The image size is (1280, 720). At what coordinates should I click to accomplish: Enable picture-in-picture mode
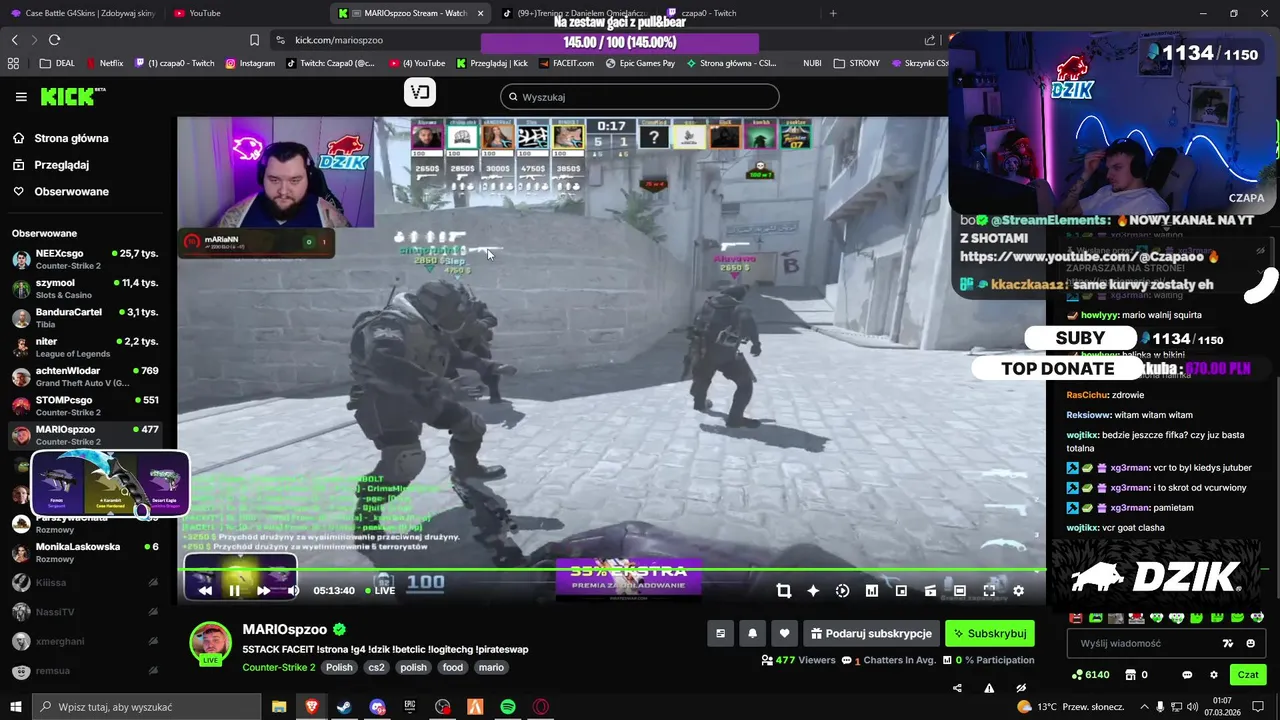(901, 591)
